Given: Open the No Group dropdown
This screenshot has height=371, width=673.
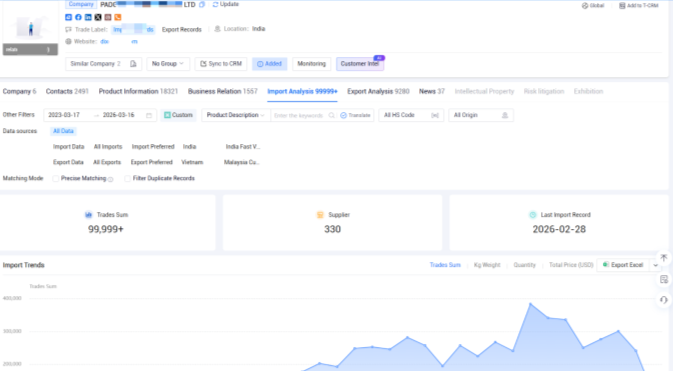Looking at the screenshot, I should point(167,64).
